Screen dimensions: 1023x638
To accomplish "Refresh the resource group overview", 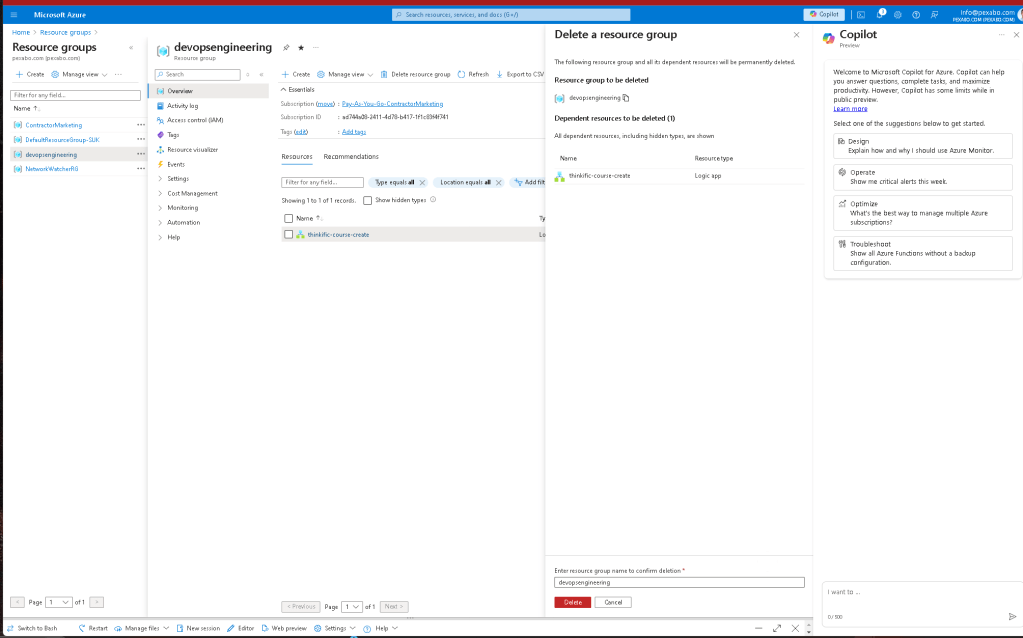I will click(x=473, y=74).
